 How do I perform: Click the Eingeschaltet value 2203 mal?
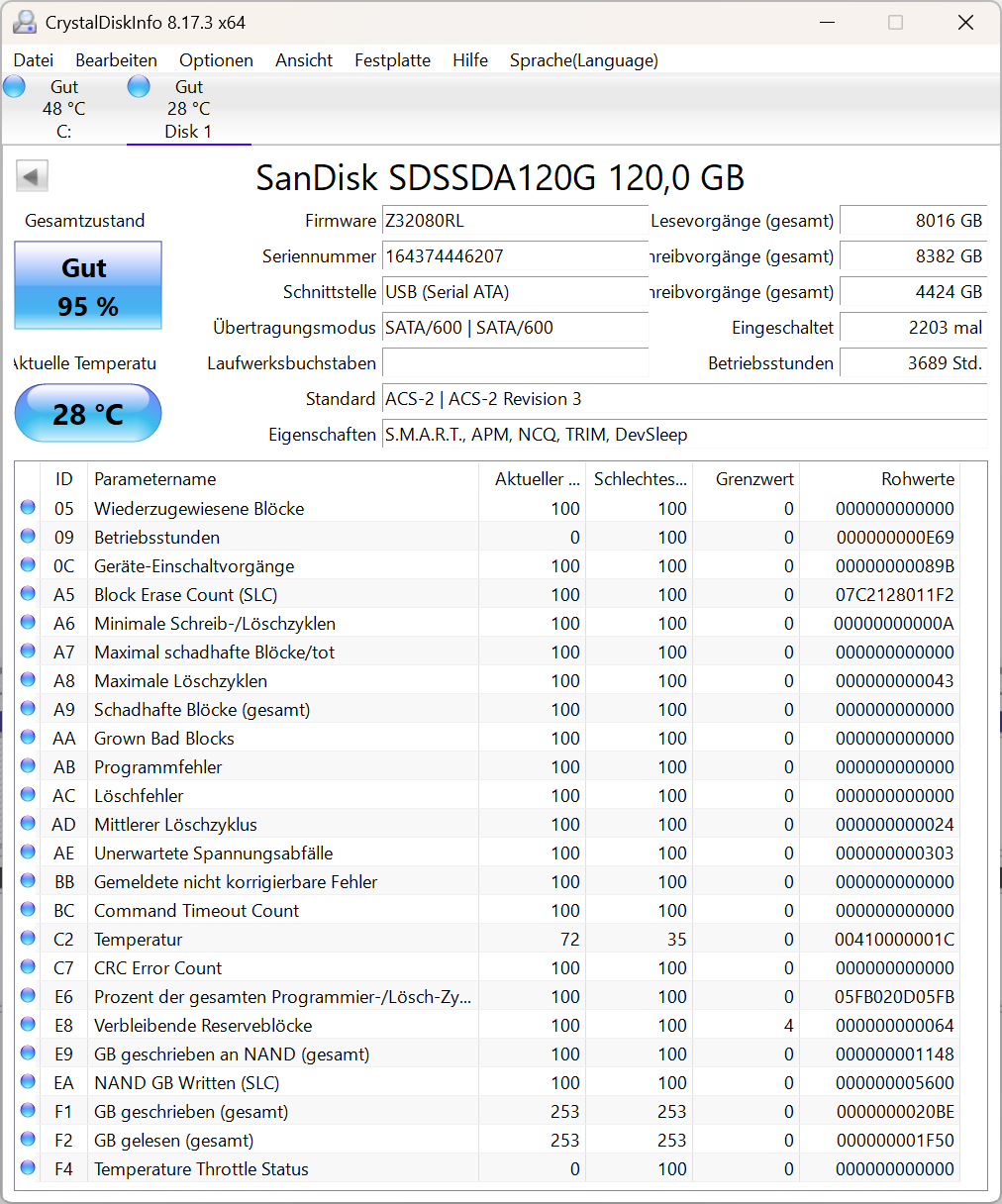click(x=913, y=328)
